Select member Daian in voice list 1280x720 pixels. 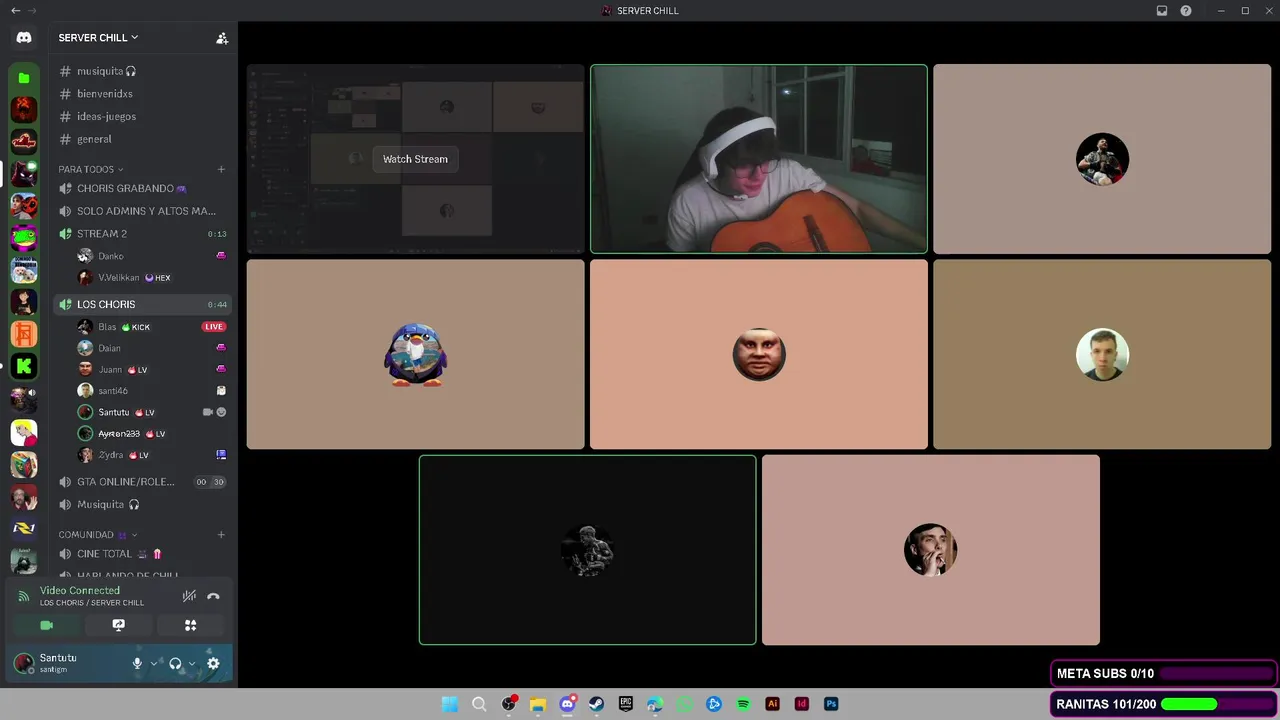click(152, 348)
